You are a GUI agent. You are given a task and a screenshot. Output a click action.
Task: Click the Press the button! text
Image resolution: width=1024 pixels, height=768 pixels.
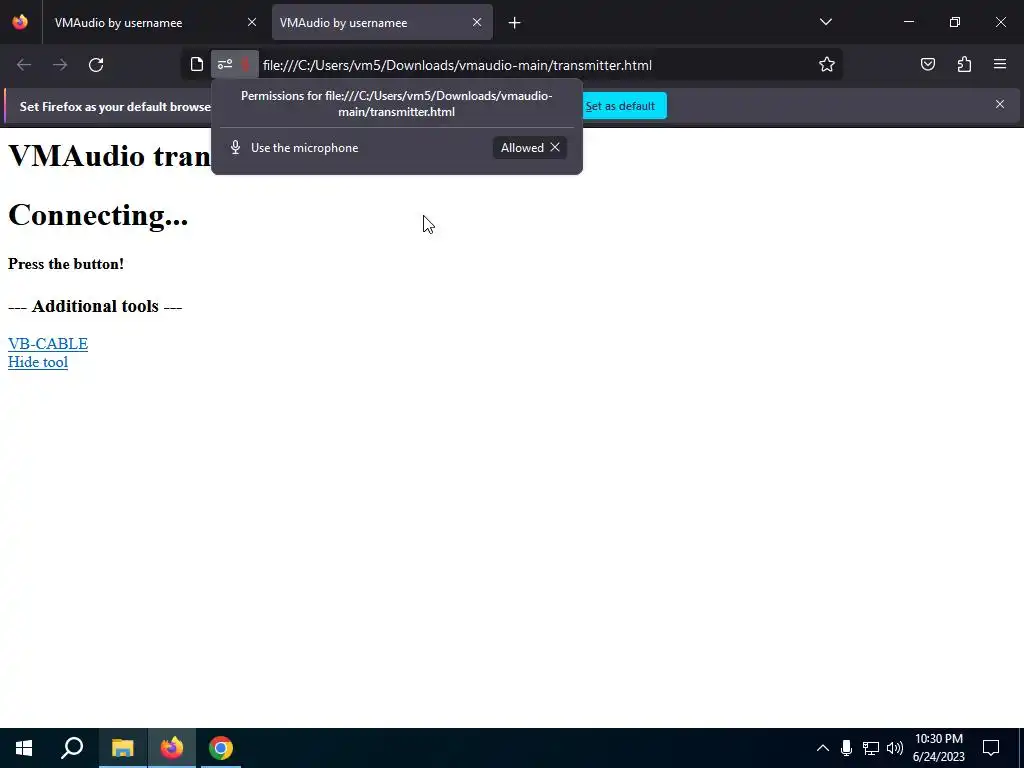(x=66, y=264)
